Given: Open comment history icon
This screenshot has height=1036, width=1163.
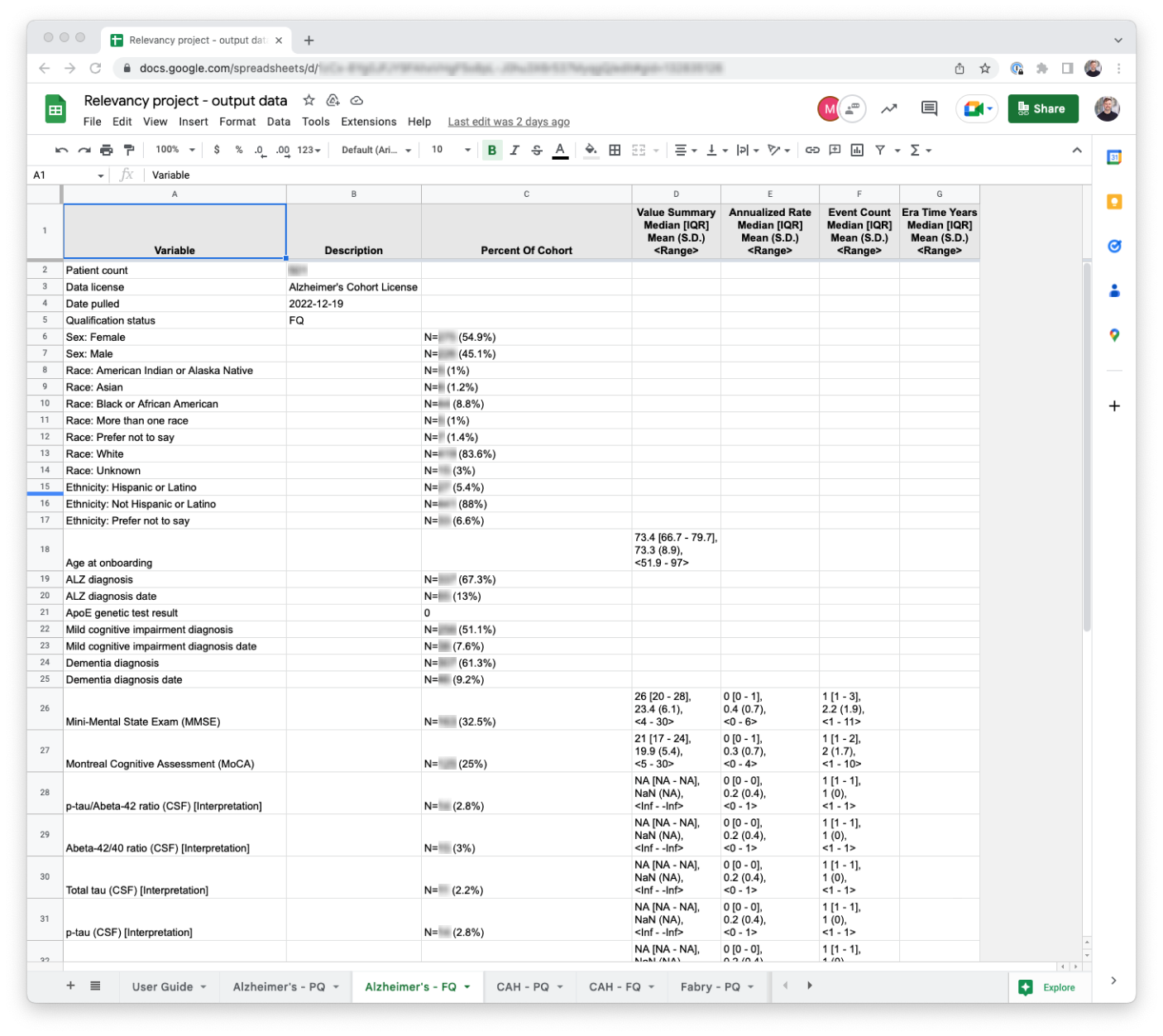Looking at the screenshot, I should point(929,108).
